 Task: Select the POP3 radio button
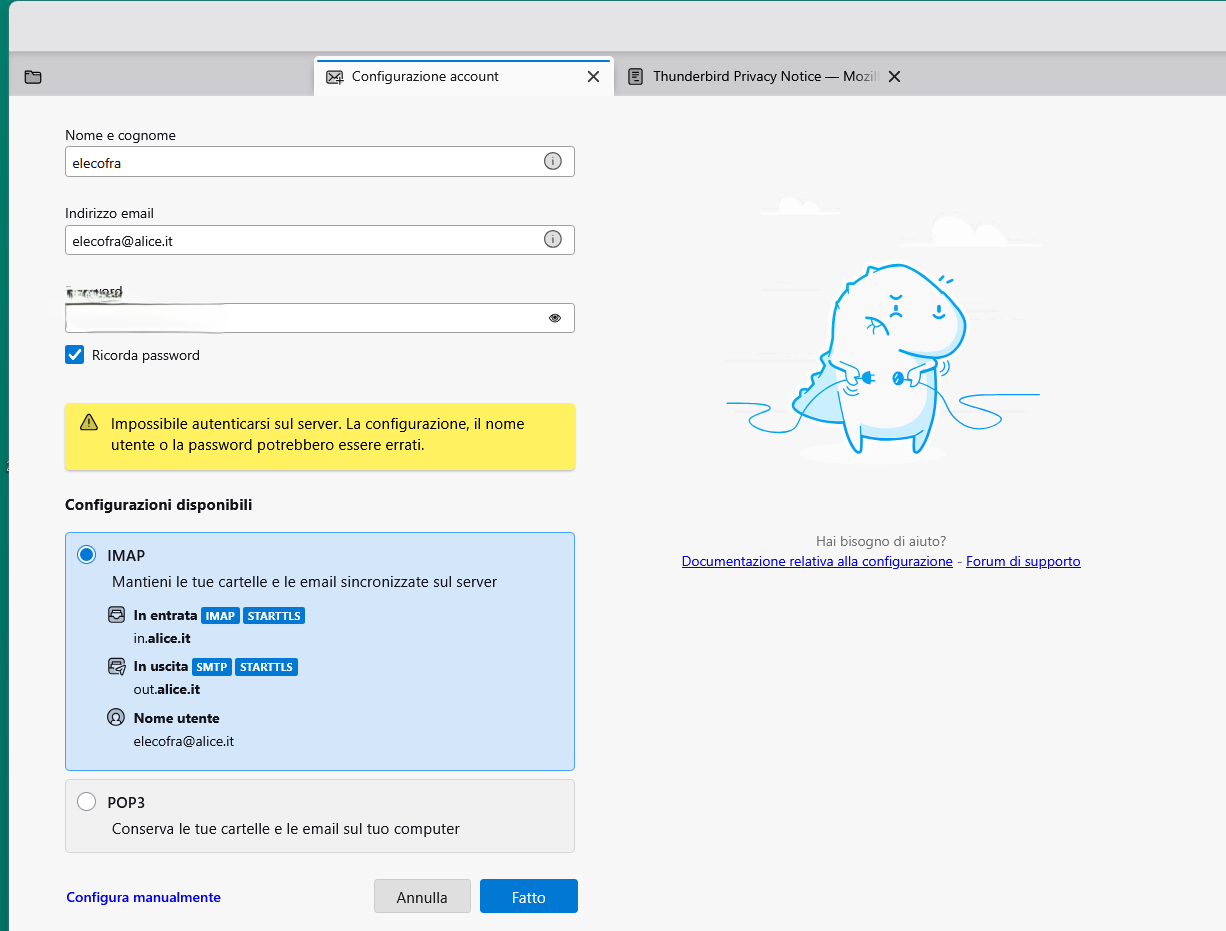coord(87,802)
